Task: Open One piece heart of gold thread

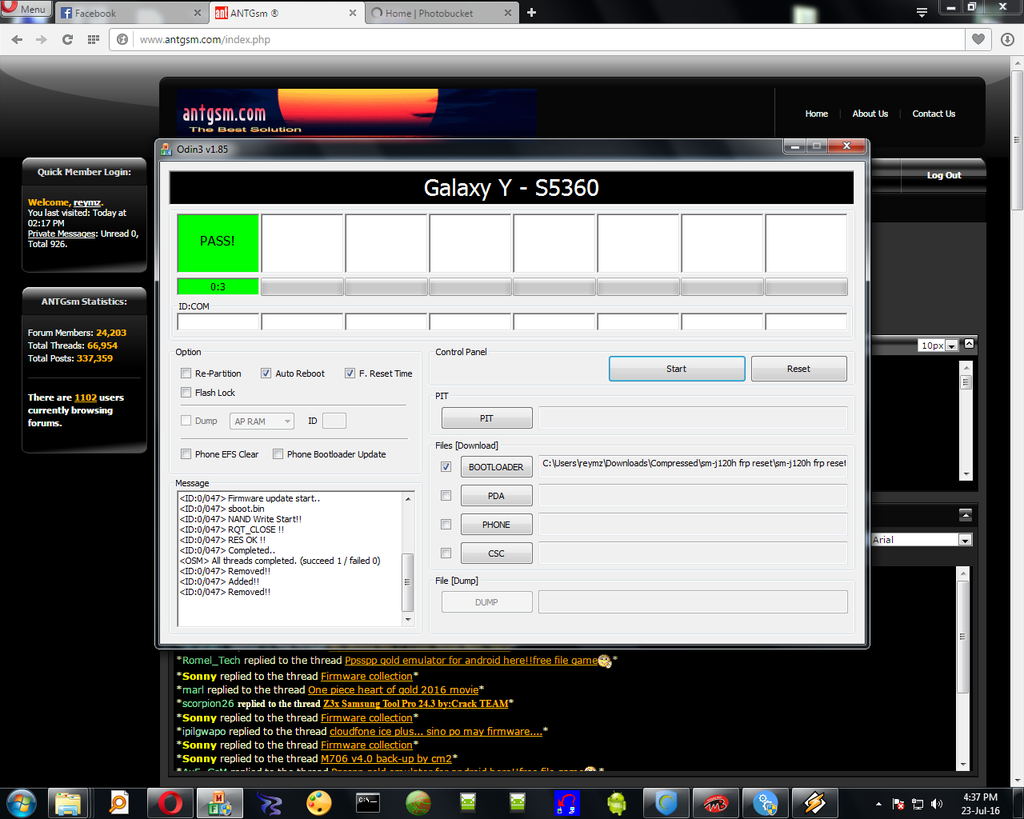Action: click(393, 690)
